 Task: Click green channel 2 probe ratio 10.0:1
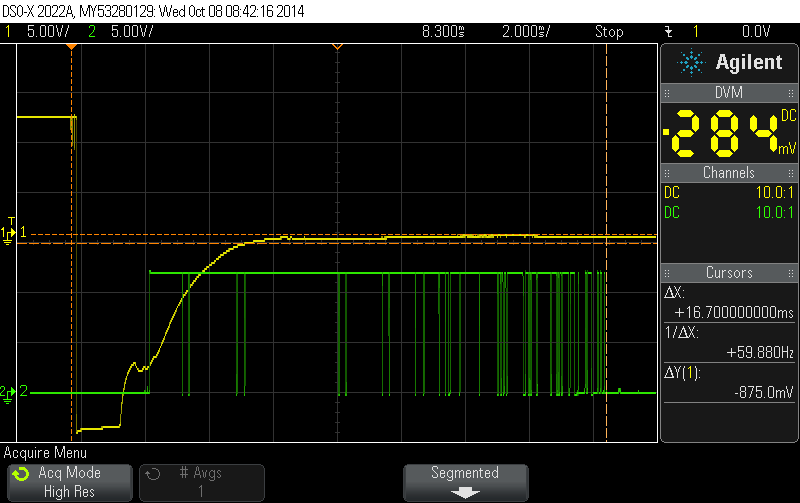click(x=774, y=212)
